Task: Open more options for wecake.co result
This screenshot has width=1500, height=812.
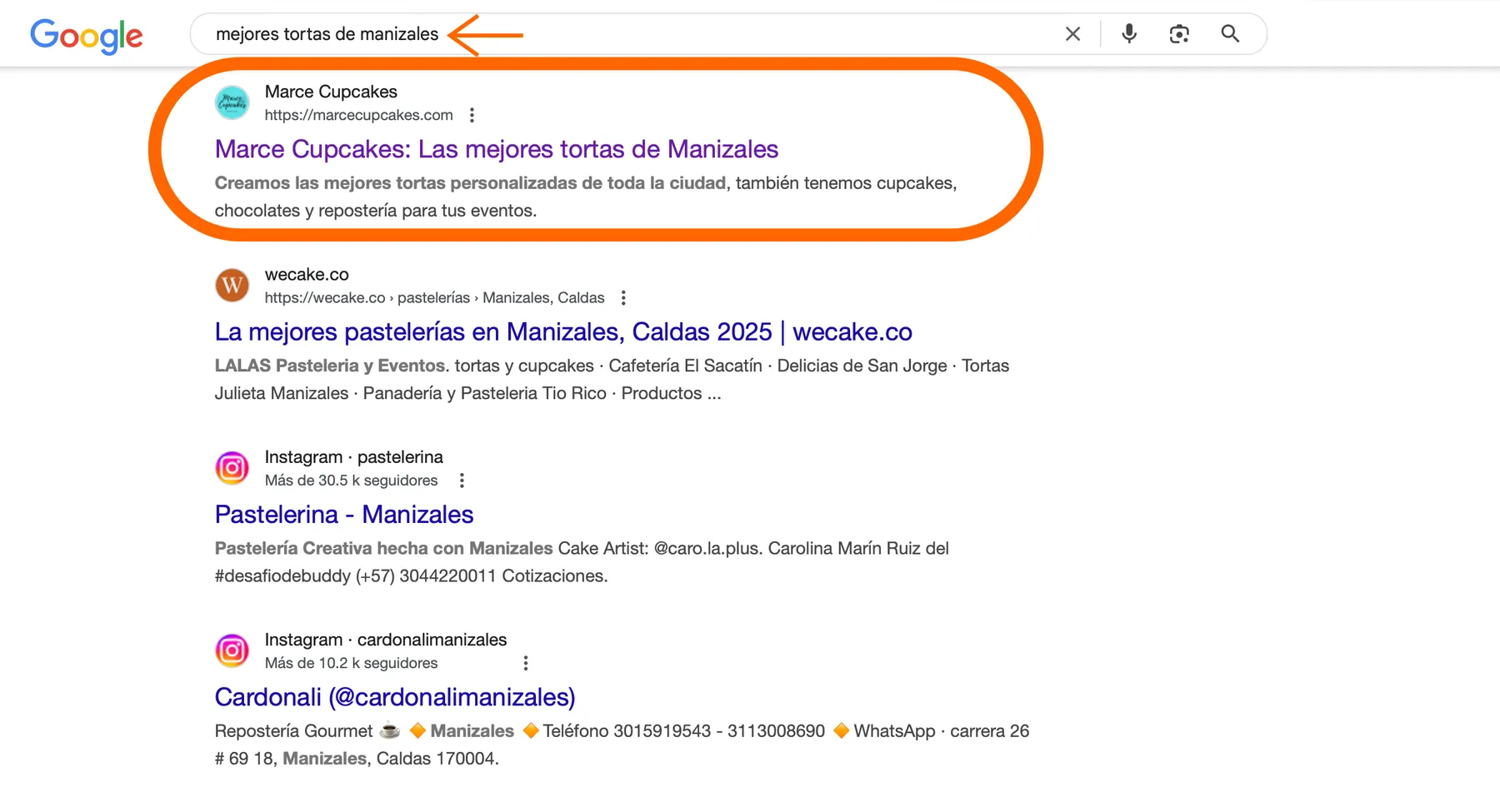Action: tap(623, 298)
